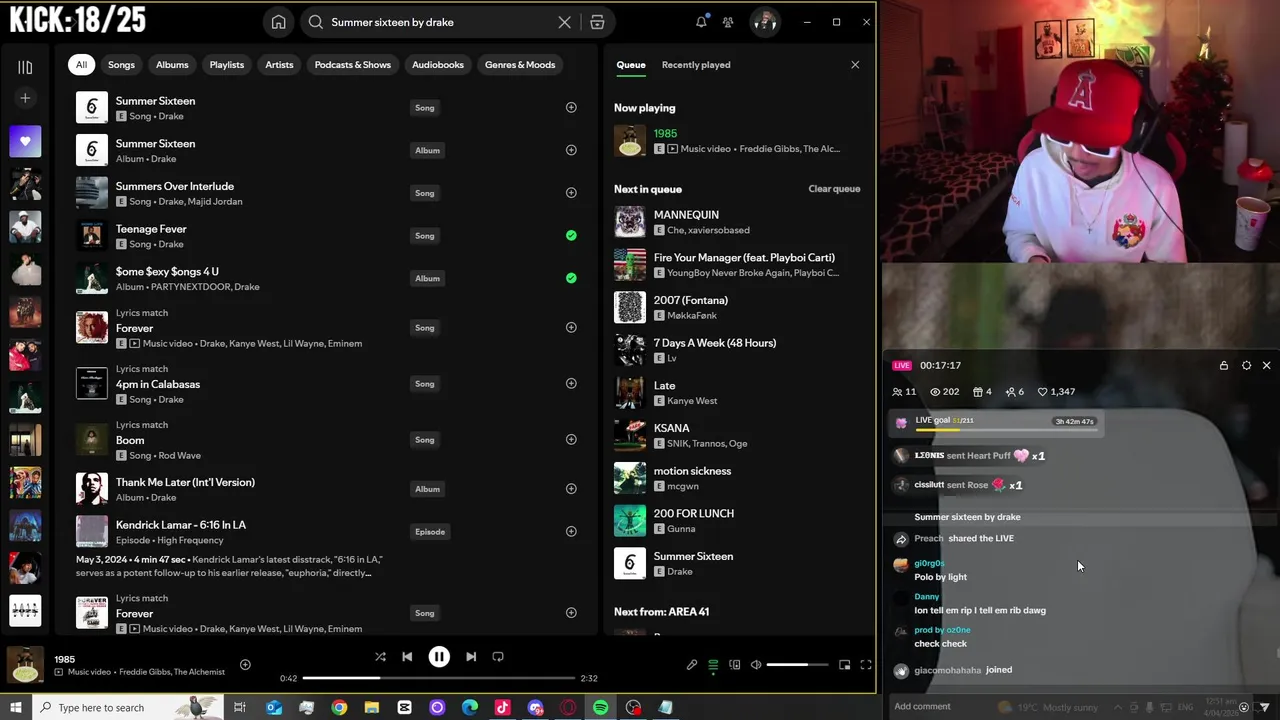Pause the current track
The width and height of the screenshot is (1280, 720).
pos(439,657)
